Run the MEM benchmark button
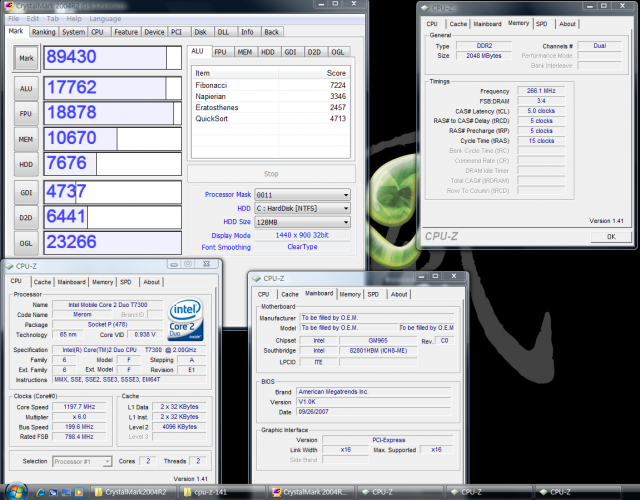The image size is (640, 500). pos(26,139)
